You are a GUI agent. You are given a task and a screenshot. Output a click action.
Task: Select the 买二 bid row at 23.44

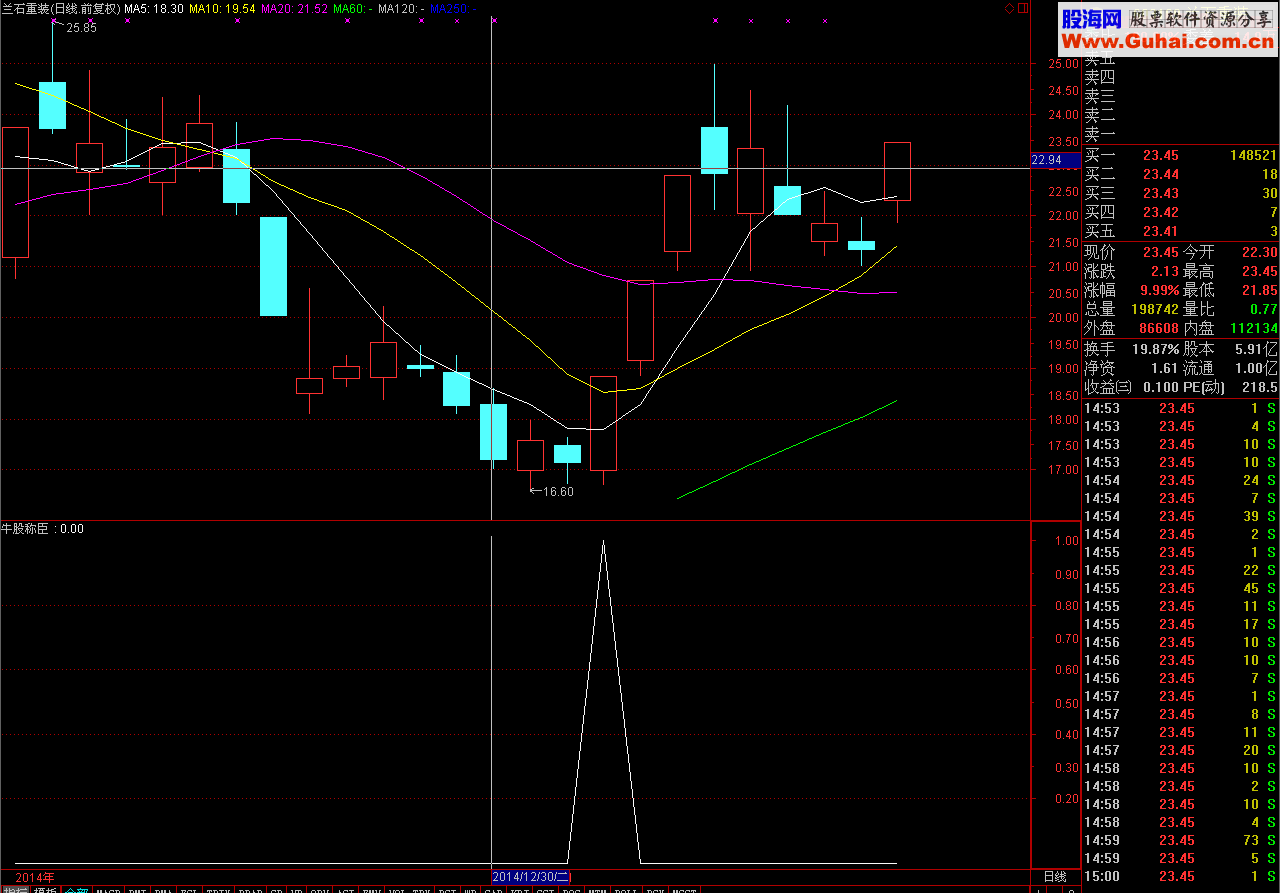point(1181,174)
